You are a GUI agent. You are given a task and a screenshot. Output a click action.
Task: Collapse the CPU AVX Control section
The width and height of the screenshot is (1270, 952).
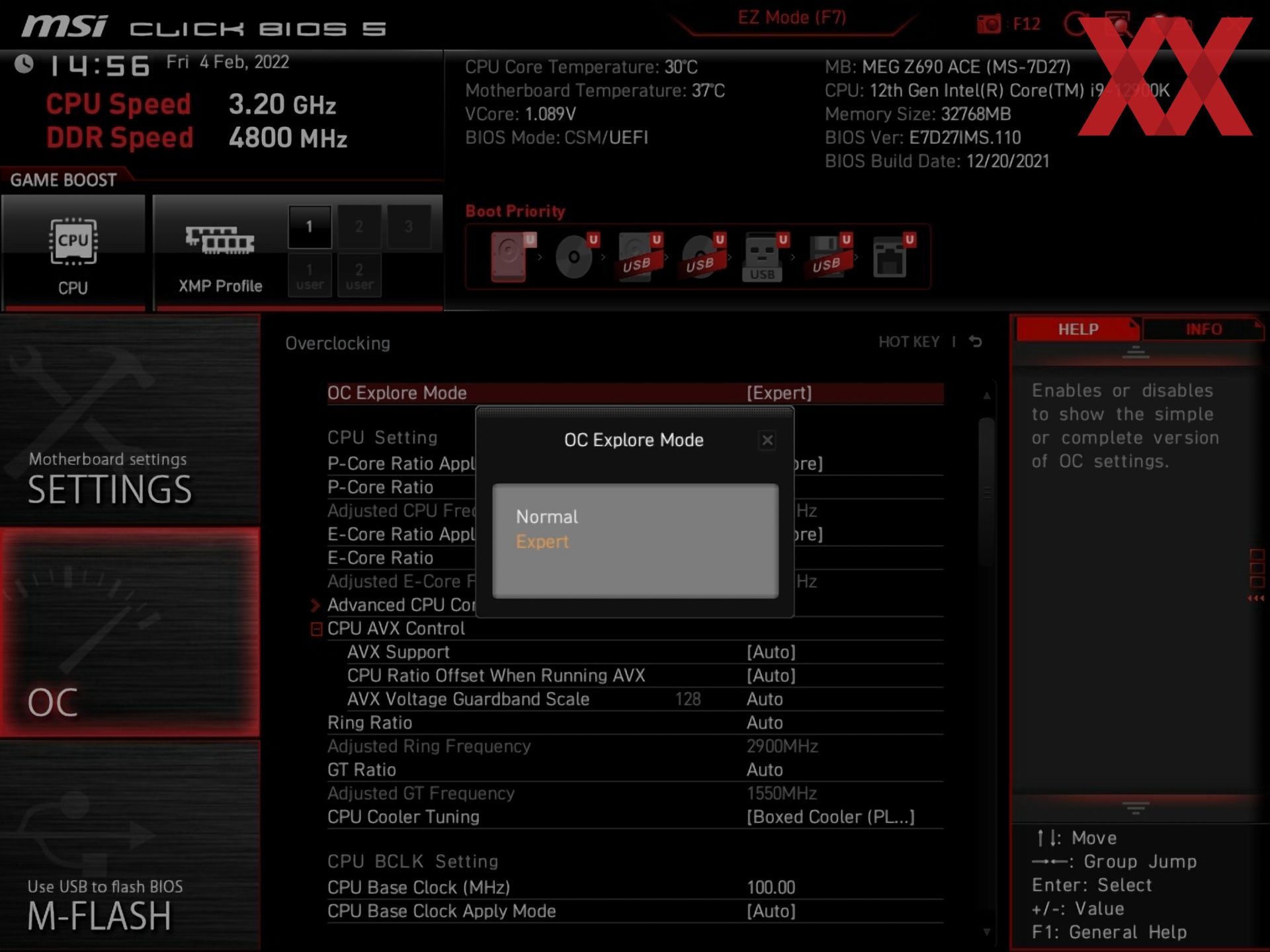pyautogui.click(x=316, y=629)
